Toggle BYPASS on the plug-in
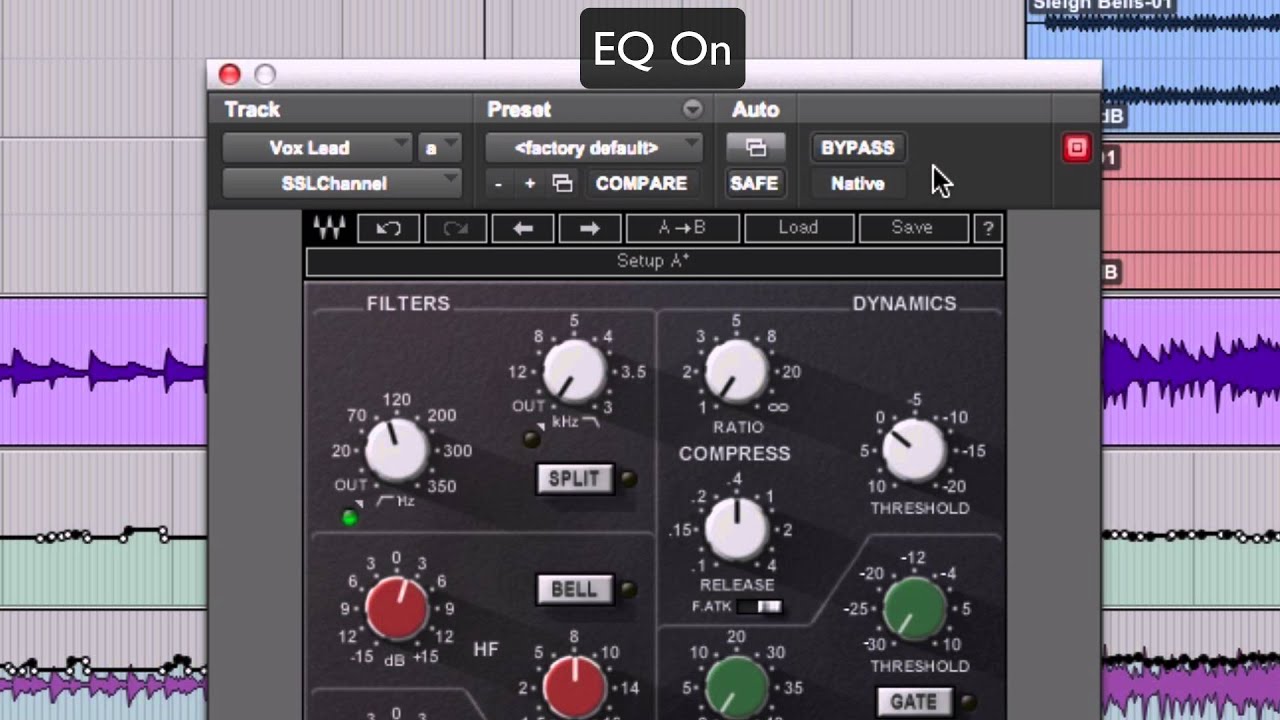 [x=857, y=148]
